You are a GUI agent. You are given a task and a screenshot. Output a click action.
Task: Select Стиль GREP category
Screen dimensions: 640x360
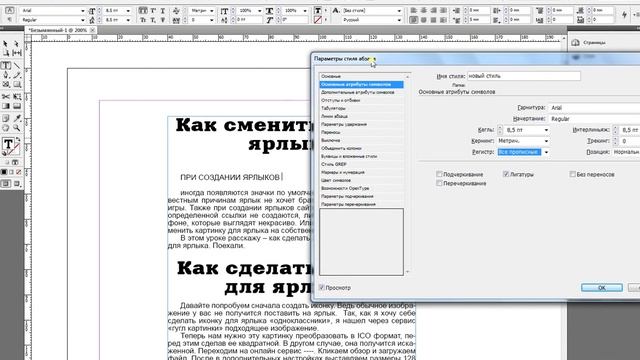click(361, 164)
